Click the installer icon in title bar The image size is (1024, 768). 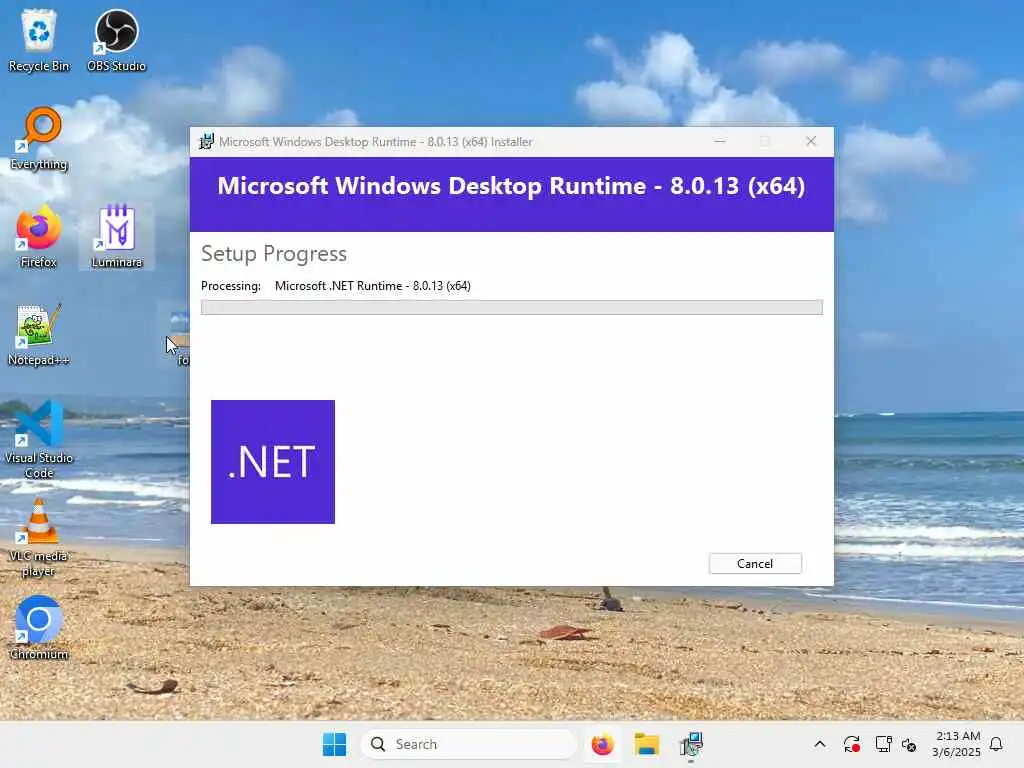click(206, 142)
